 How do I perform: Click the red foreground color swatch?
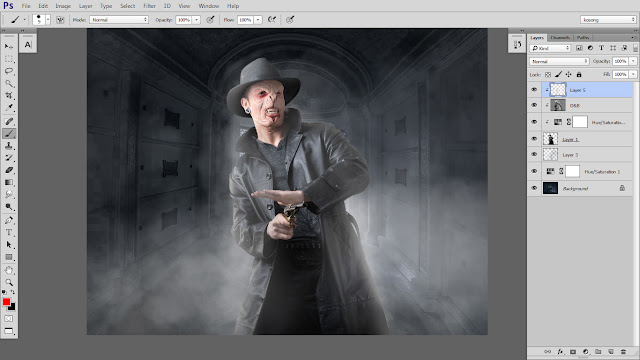point(6,302)
